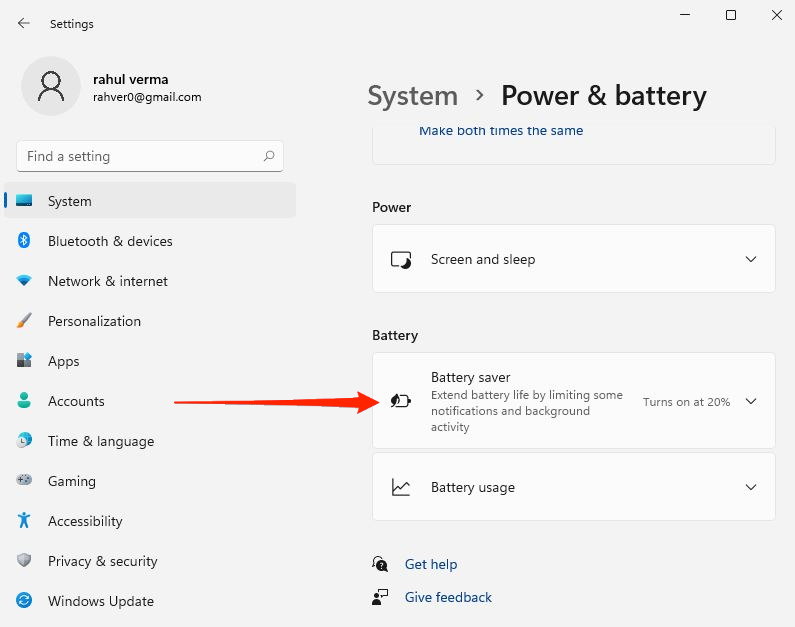Select Time & language in sidebar

(101, 441)
